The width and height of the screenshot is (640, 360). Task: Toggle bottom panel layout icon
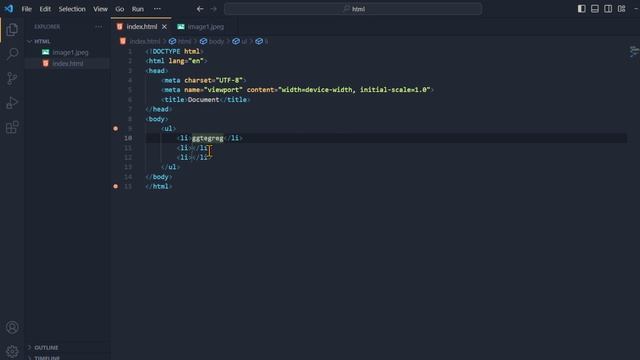pyautogui.click(x=595, y=9)
